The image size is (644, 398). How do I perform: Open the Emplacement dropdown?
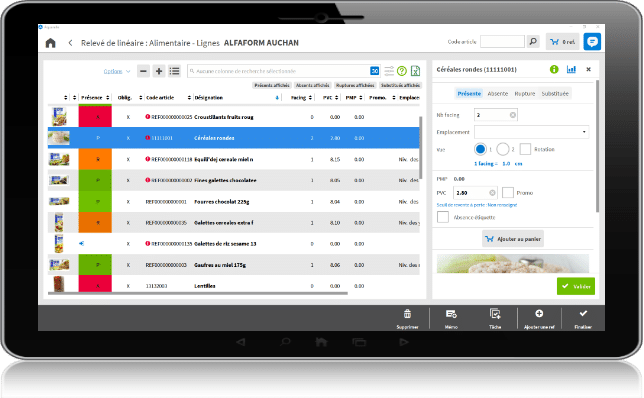click(x=531, y=132)
